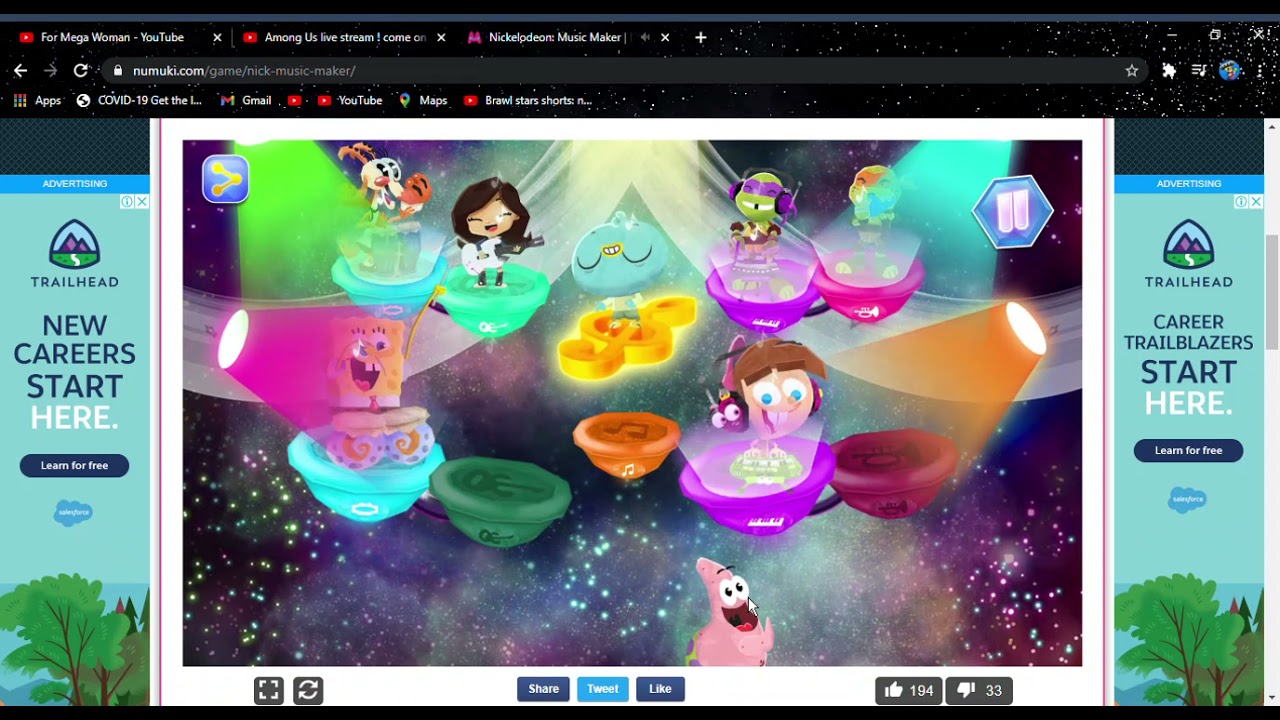
Task: Open ad info icon on left ad
Action: 127,202
